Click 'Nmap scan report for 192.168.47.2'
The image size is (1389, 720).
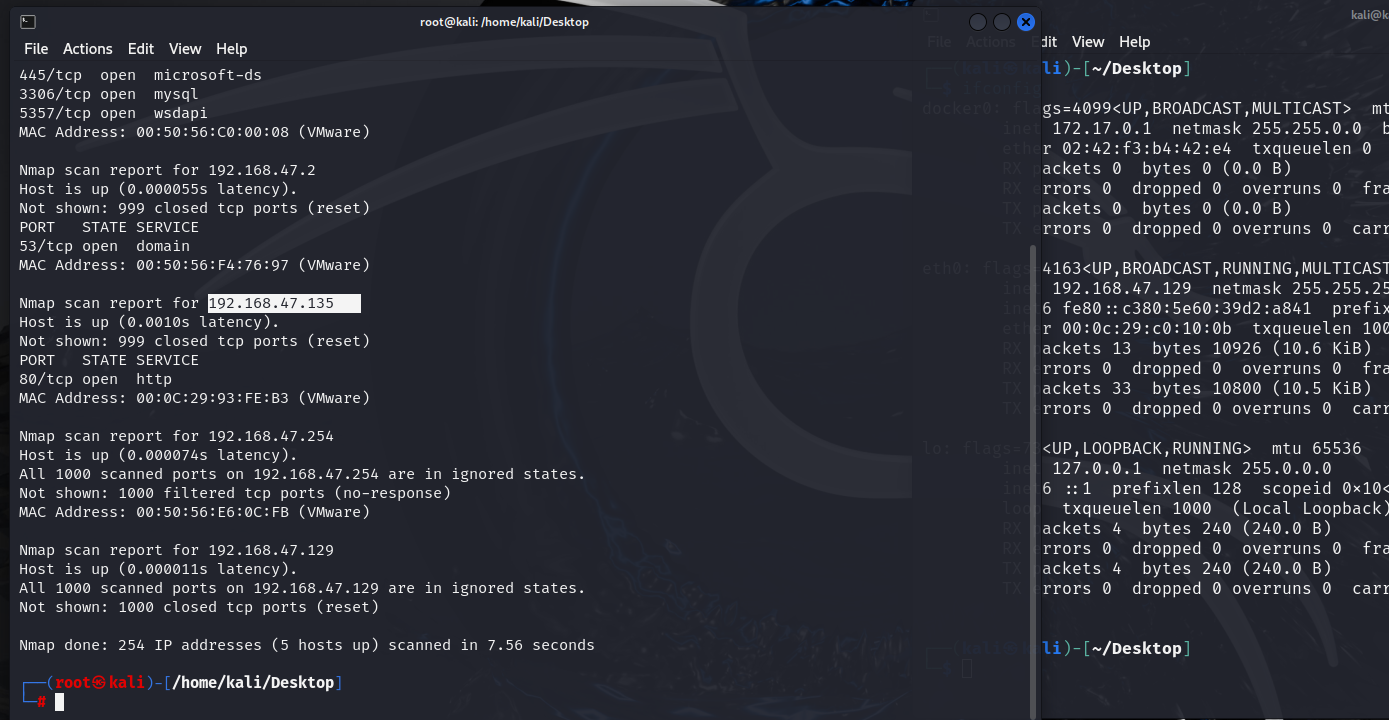point(167,170)
